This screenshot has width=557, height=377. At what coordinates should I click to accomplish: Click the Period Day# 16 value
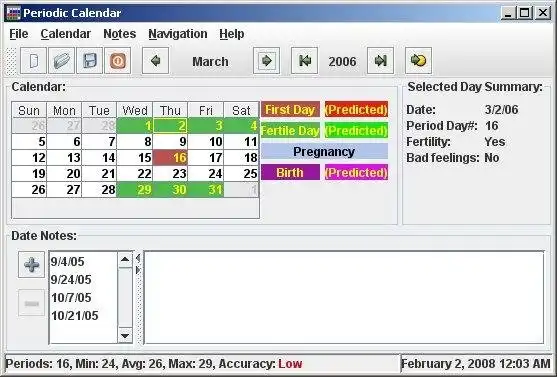492,126
